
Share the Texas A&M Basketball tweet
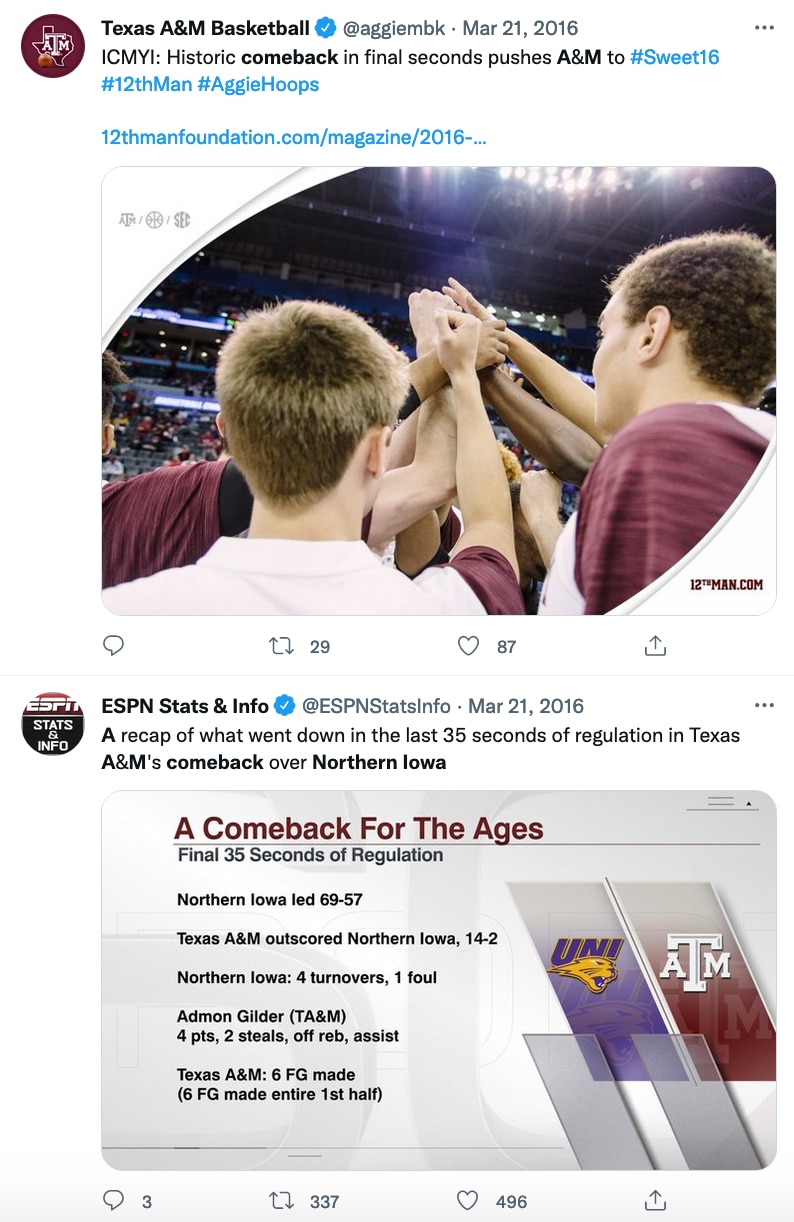pyautogui.click(x=655, y=646)
